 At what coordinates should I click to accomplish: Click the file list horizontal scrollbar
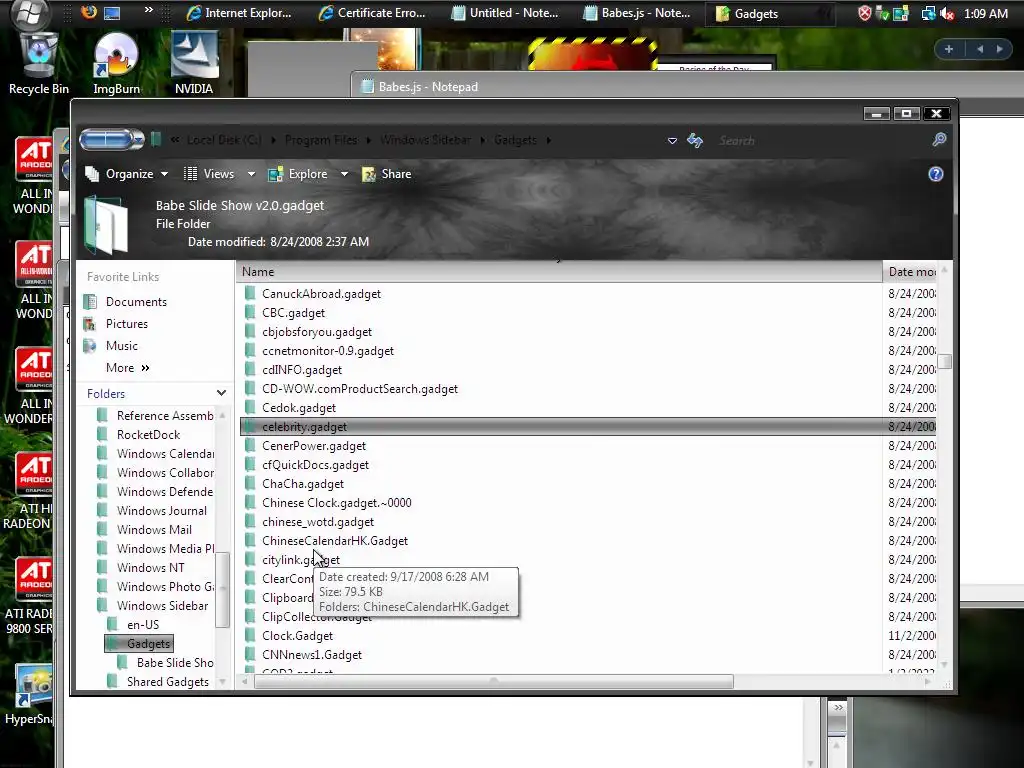[494, 682]
